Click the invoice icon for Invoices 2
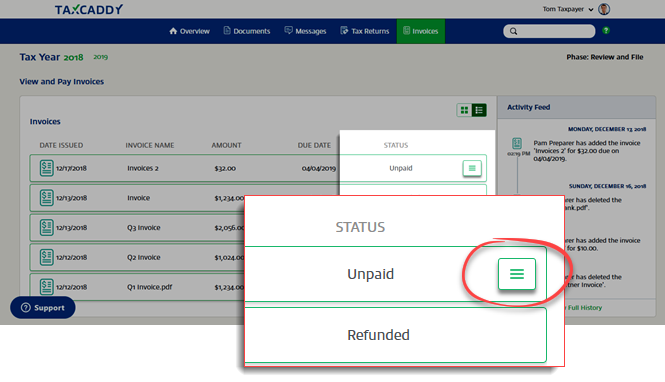This screenshot has height=382, width=665. click(x=46, y=168)
